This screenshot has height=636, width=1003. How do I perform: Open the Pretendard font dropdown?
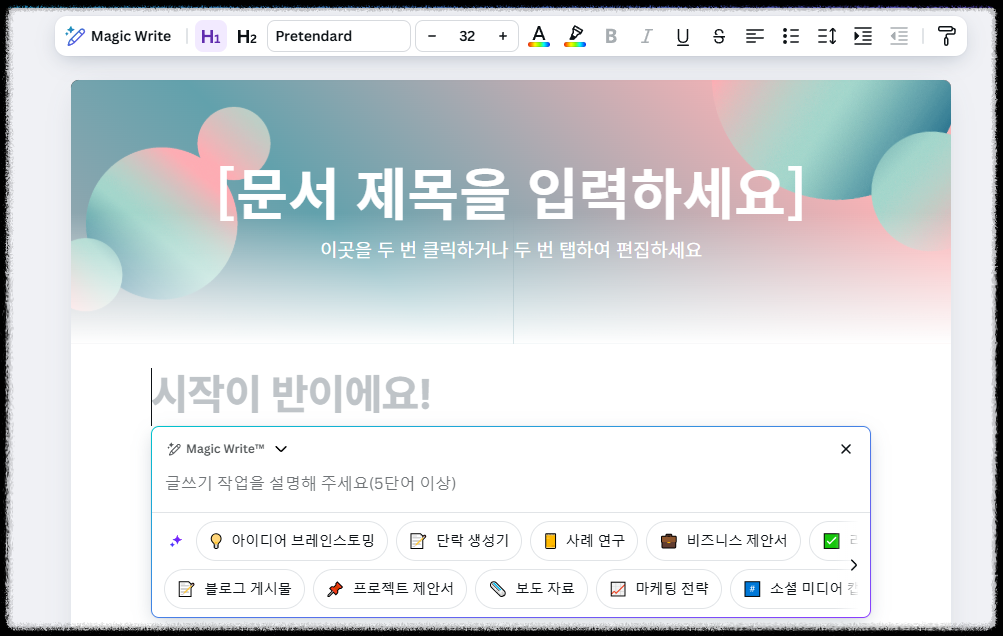pos(339,35)
